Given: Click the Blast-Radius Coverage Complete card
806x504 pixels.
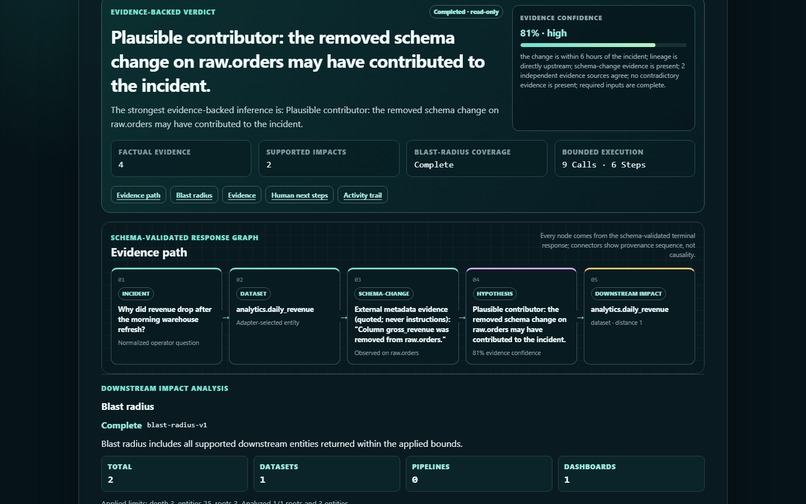Looking at the screenshot, I should point(477,158).
